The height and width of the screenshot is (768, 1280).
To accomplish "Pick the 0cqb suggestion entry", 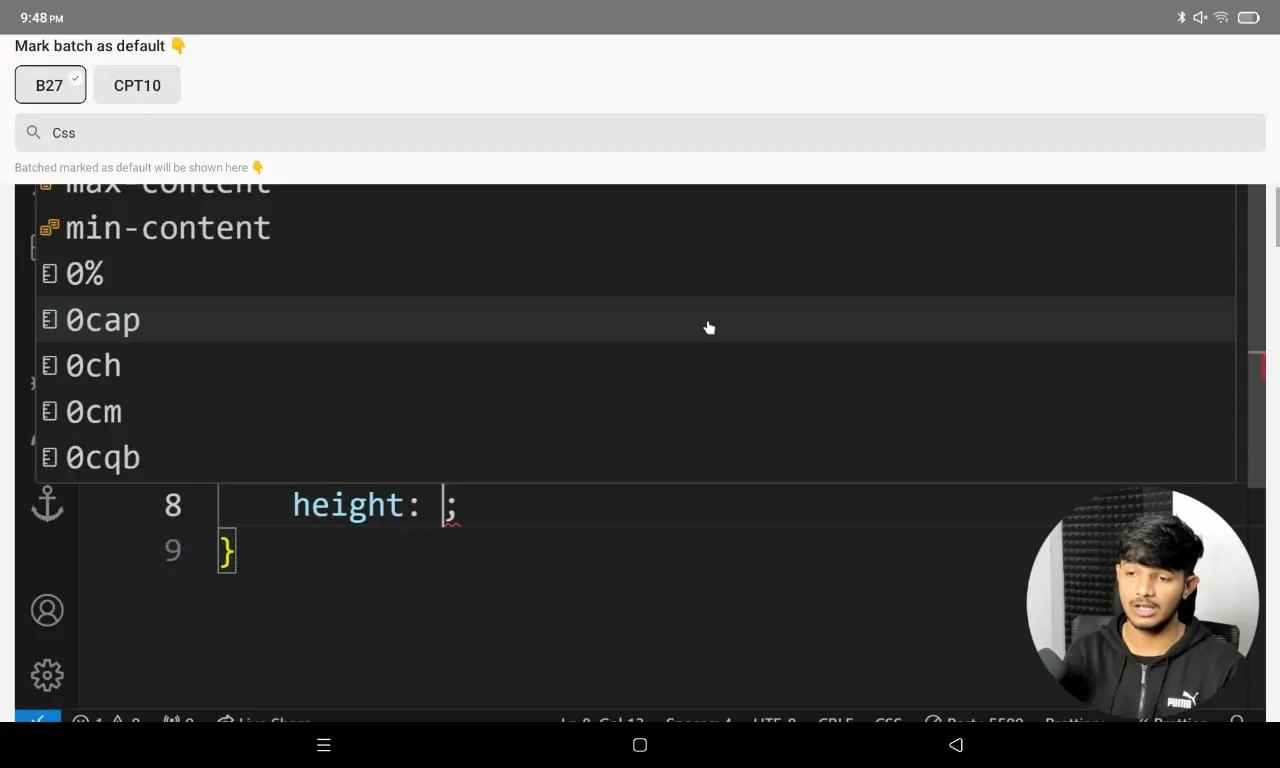I will point(635,458).
